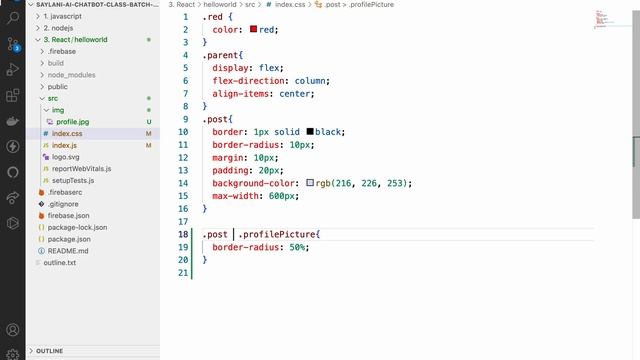
Task: Expand the node_modules folder
Action: tap(42, 75)
